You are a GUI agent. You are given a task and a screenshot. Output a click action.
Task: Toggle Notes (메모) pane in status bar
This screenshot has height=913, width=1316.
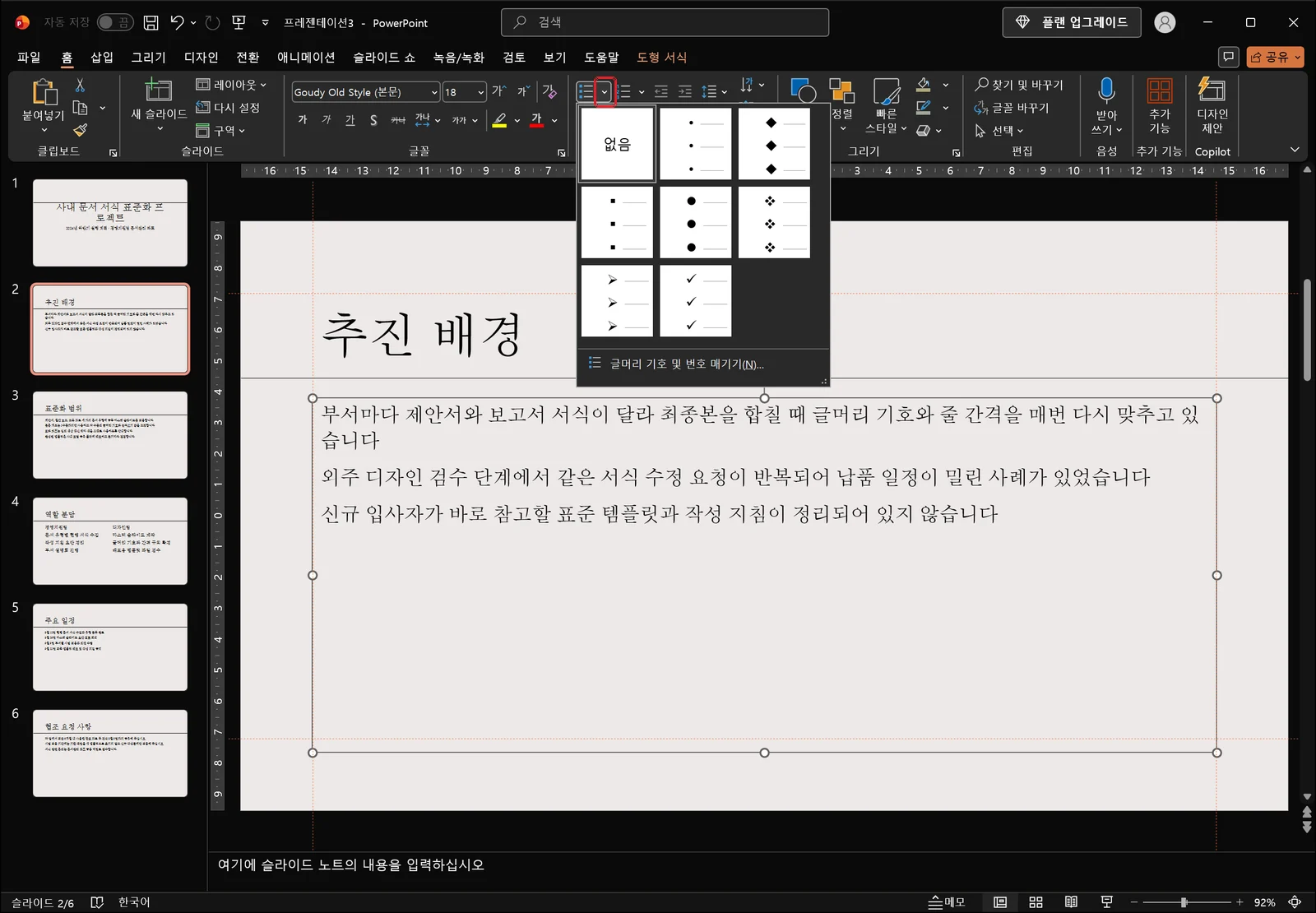point(947,902)
